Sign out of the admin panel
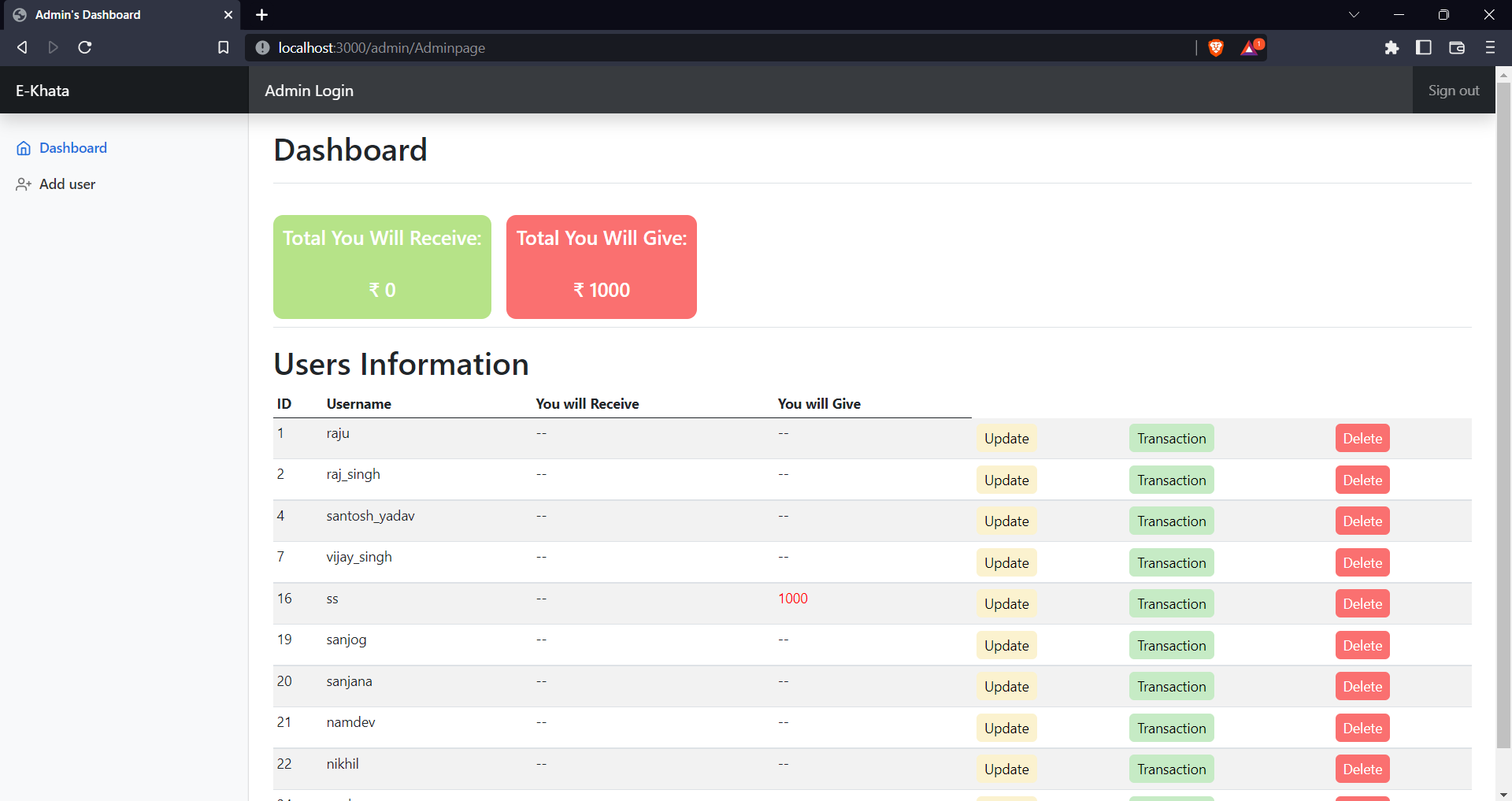The image size is (1512, 801). coord(1453,90)
